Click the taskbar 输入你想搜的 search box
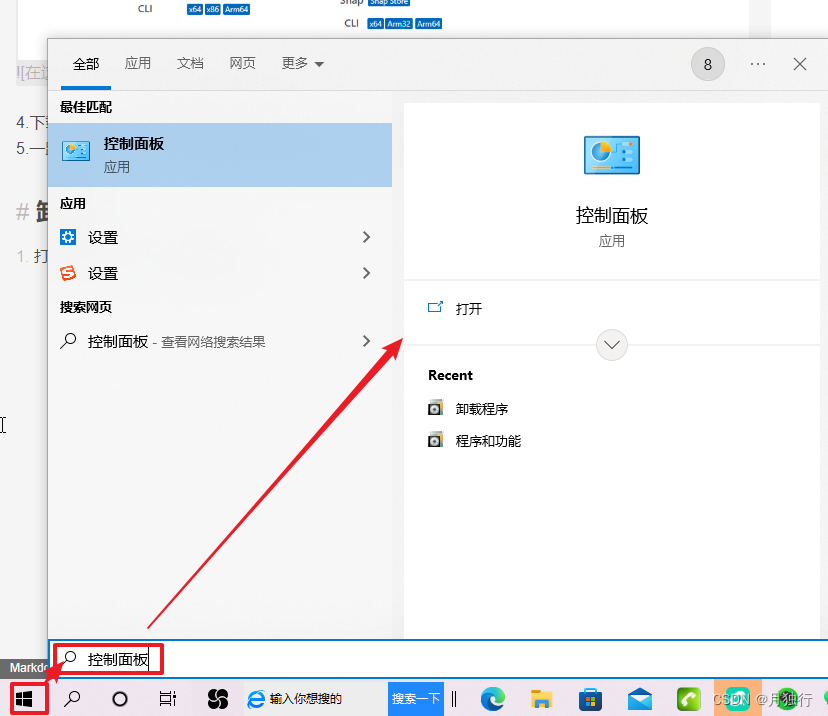The image size is (828, 716). [315, 699]
